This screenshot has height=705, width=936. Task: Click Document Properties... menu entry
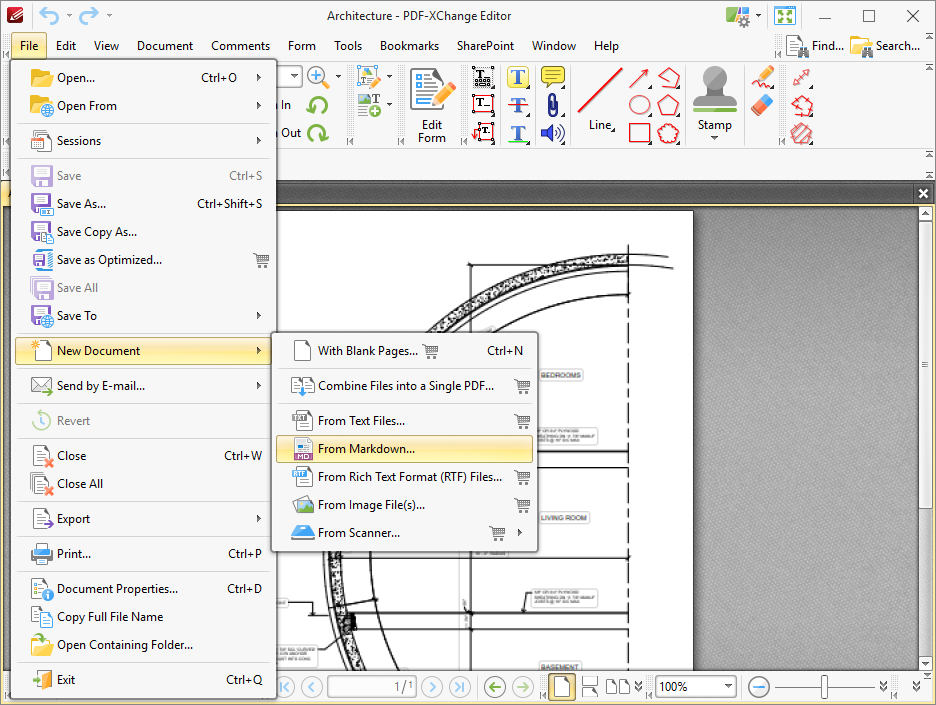[143, 589]
